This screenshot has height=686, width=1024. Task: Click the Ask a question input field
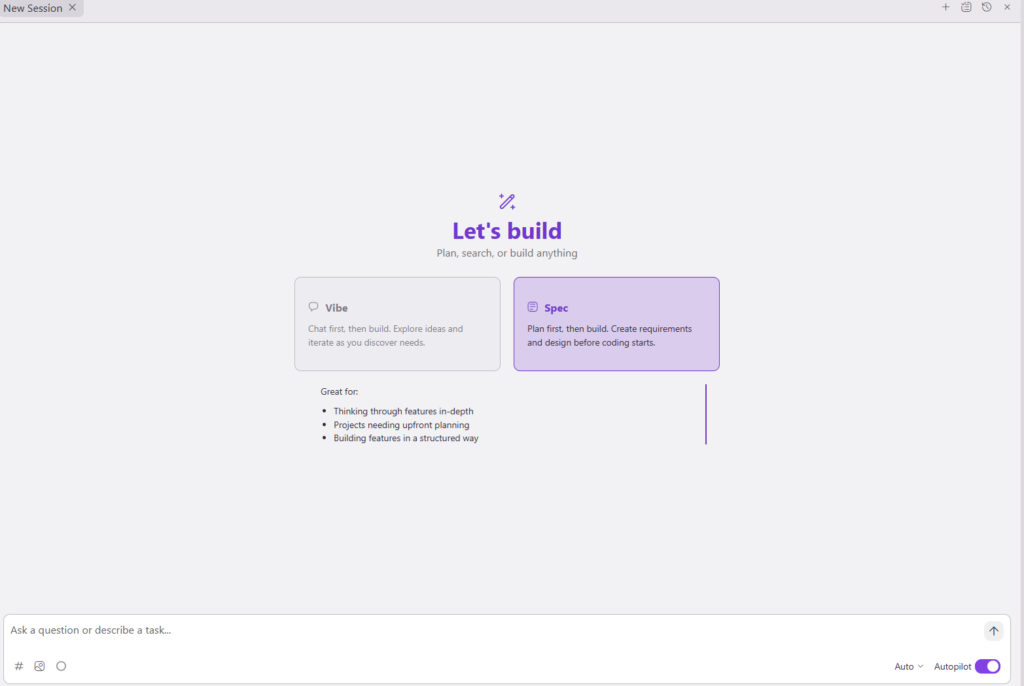(490, 630)
